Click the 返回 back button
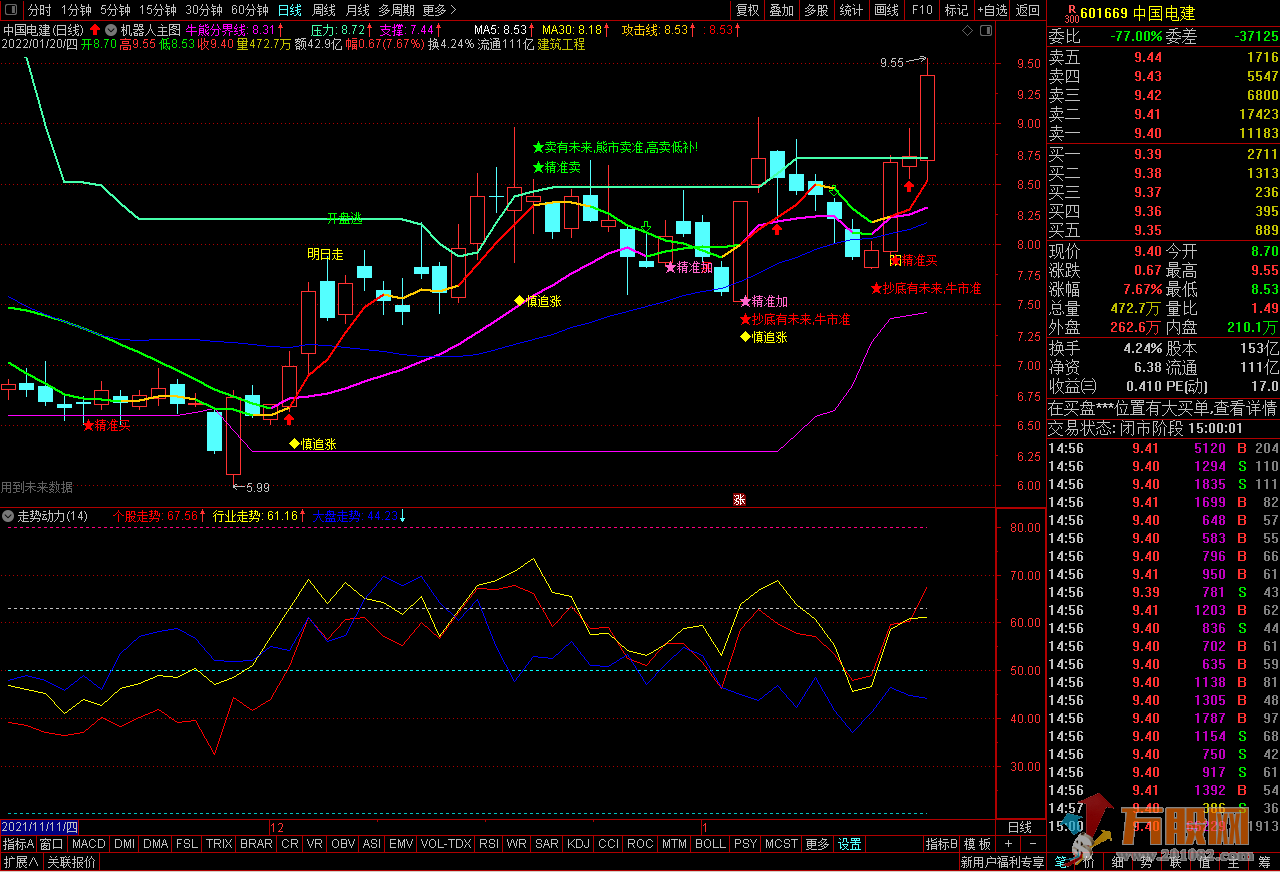Image resolution: width=1280 pixels, height=872 pixels. pyautogui.click(x=1028, y=10)
